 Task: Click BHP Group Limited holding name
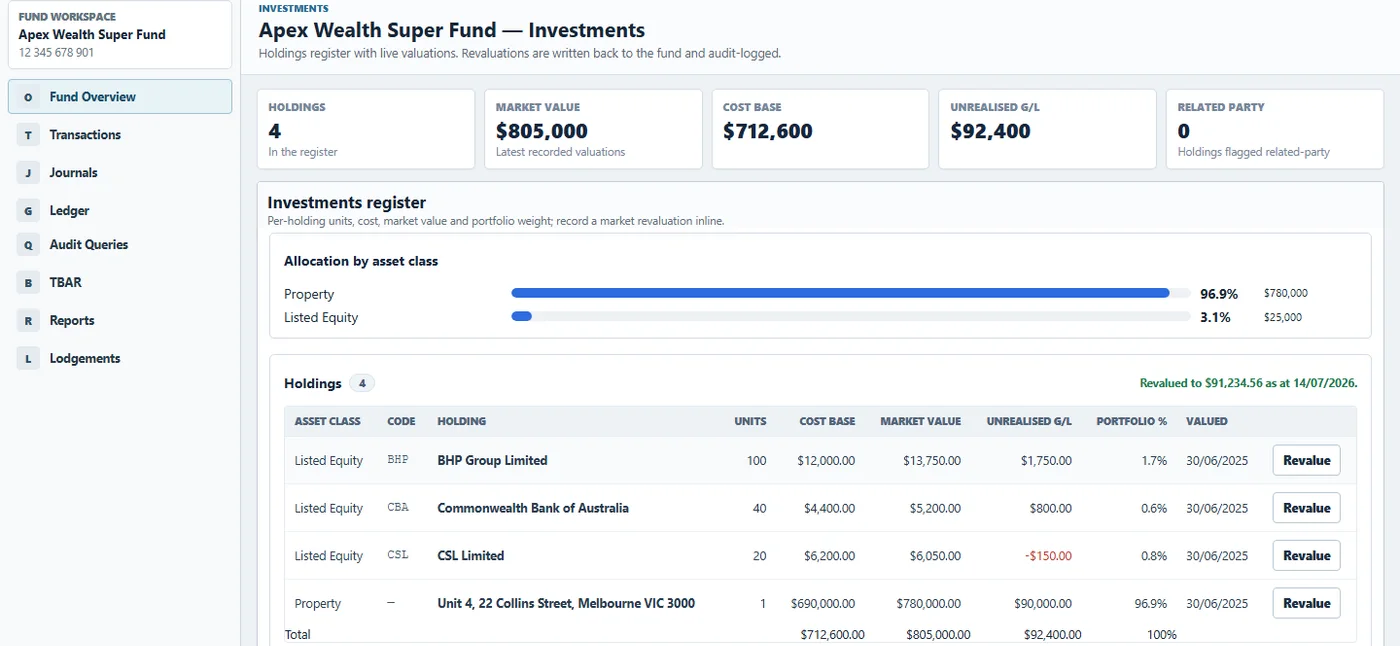[x=492, y=461]
